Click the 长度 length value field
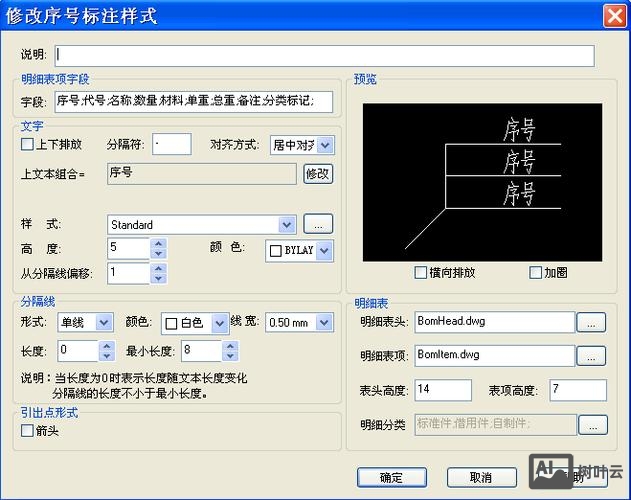The height and width of the screenshot is (500, 631). click(78, 351)
